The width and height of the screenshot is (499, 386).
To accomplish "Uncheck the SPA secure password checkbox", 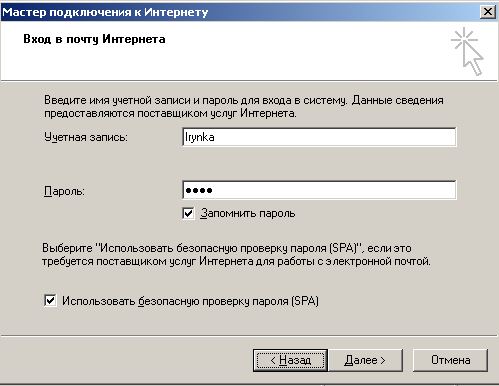I will 50,301.
